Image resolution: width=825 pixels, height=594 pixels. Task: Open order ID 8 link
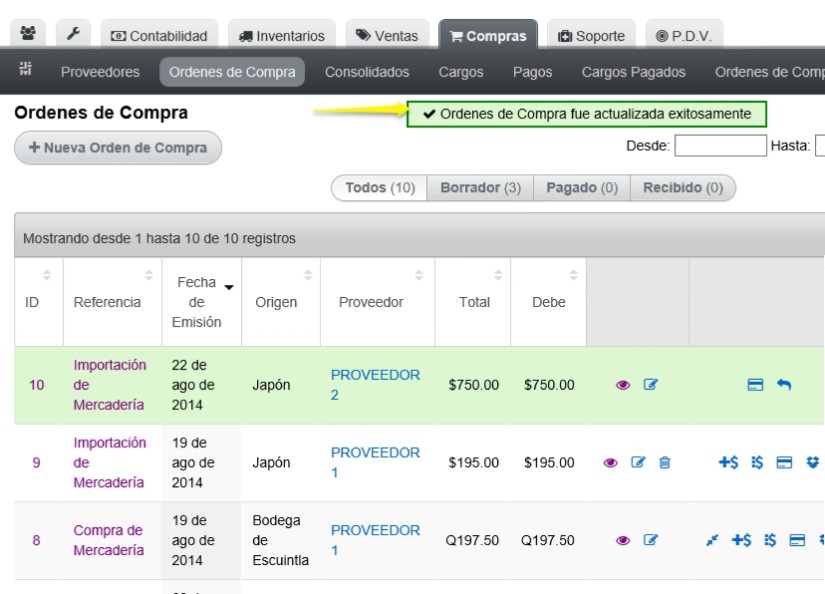pyautogui.click(x=36, y=540)
